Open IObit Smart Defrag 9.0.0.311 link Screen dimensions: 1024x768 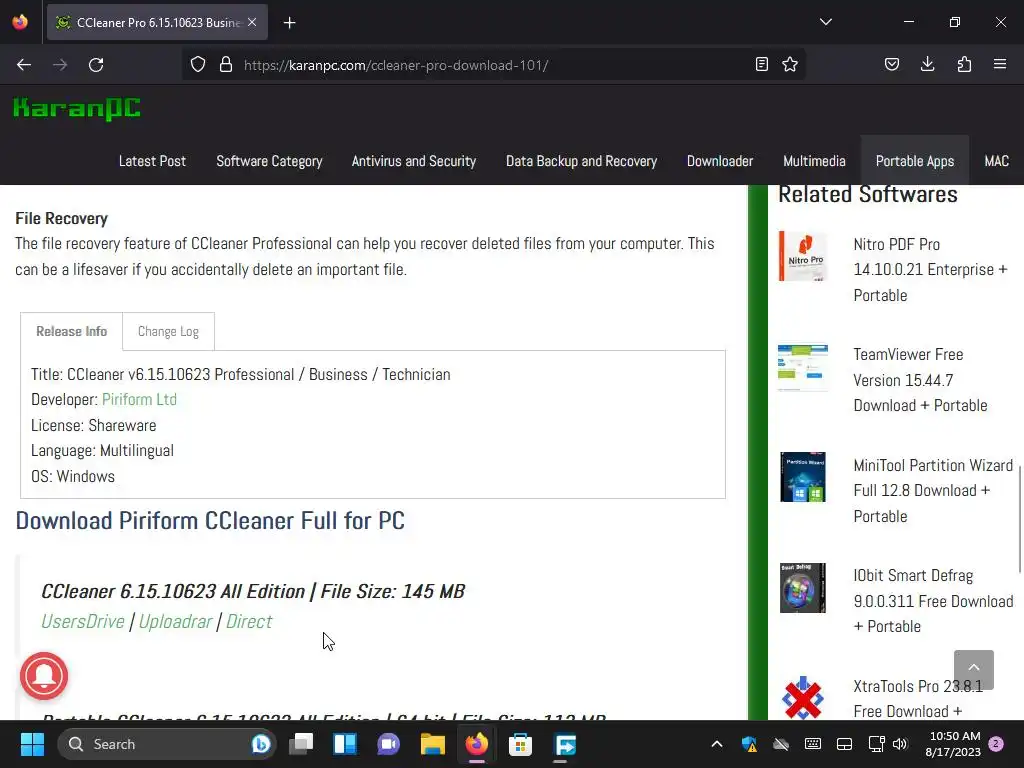pos(933,601)
